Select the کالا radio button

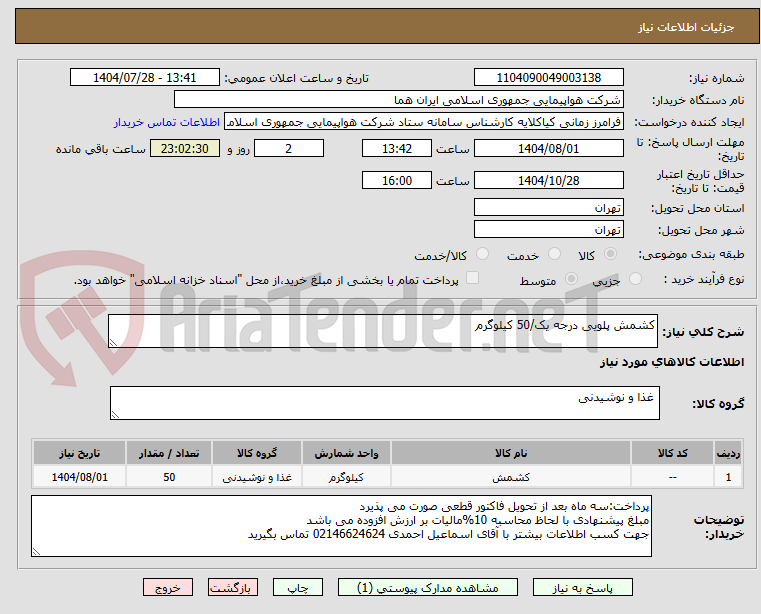[x=611, y=254]
